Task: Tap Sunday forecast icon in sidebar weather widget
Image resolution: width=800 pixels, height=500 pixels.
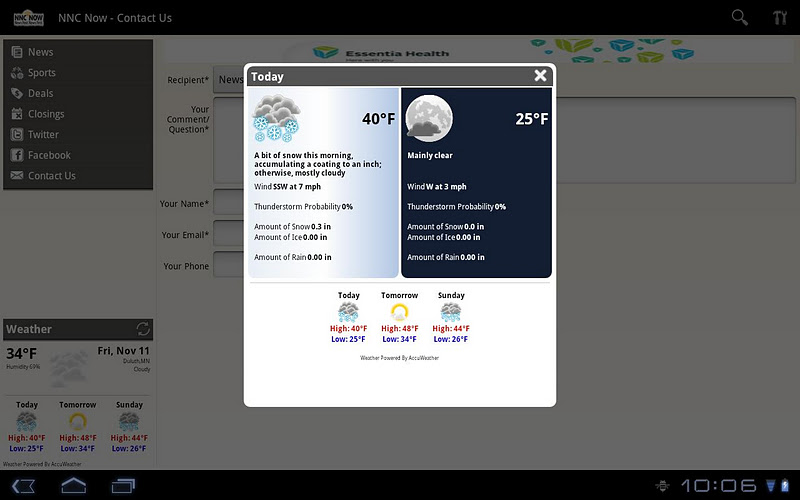Action: (129, 422)
